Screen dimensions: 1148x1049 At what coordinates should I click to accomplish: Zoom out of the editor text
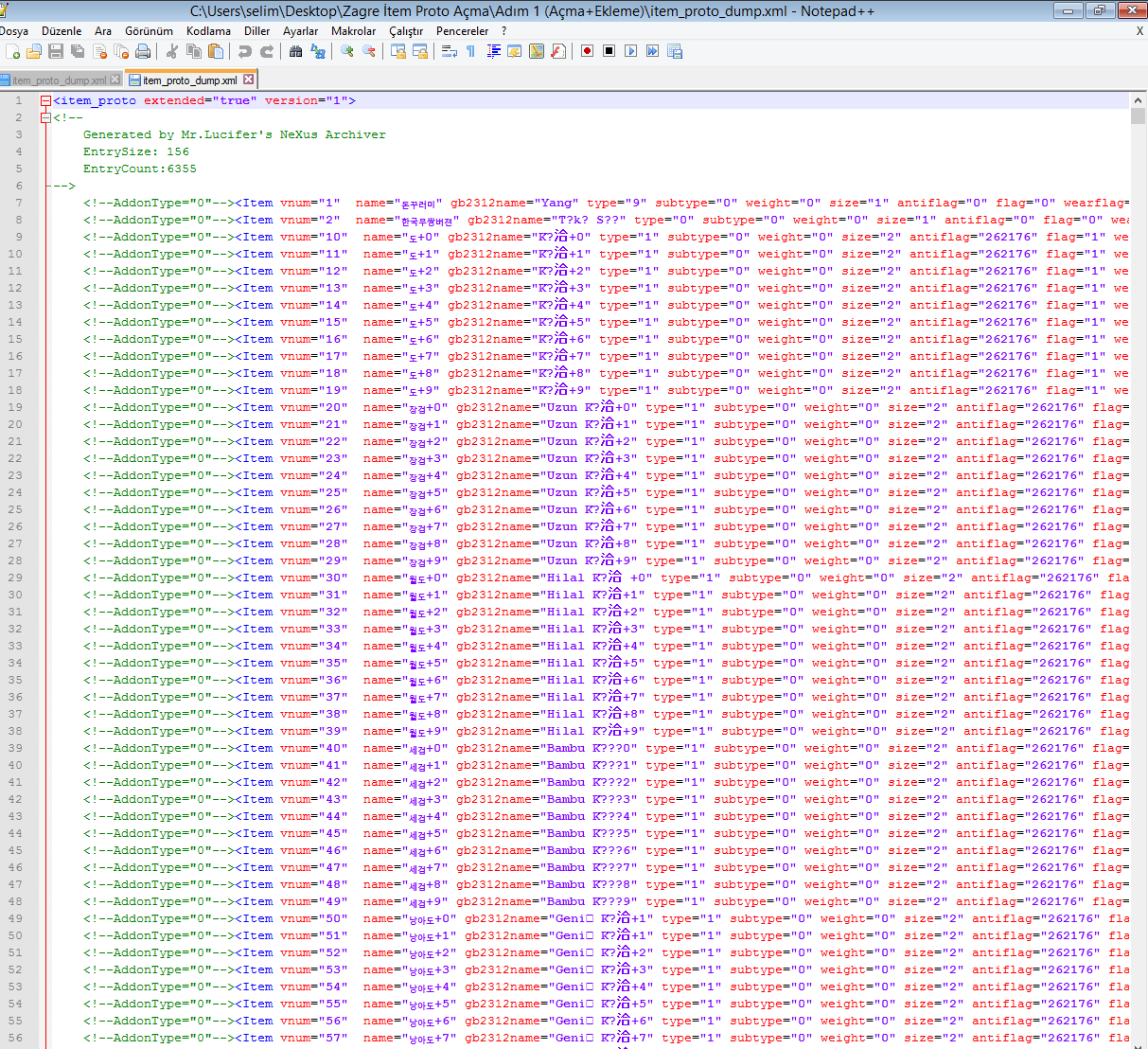pyautogui.click(x=369, y=51)
